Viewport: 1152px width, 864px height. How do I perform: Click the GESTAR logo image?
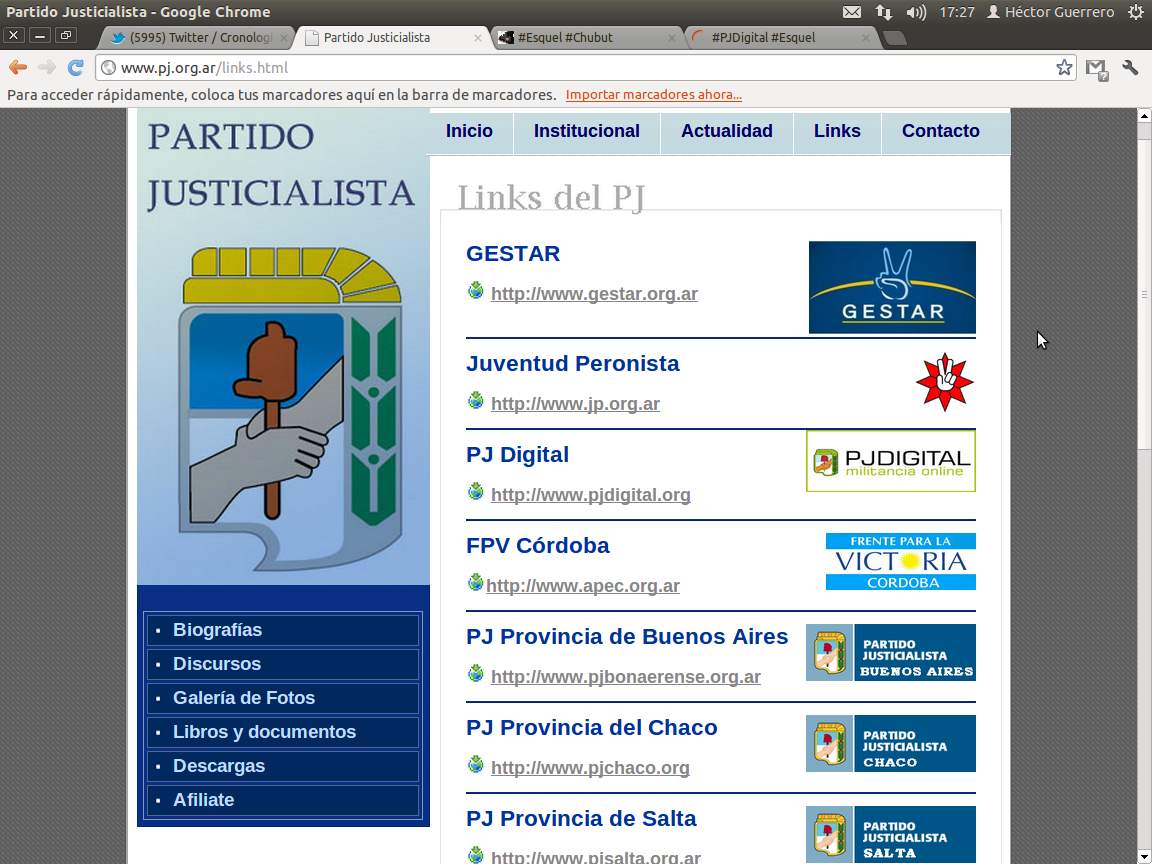click(x=891, y=286)
